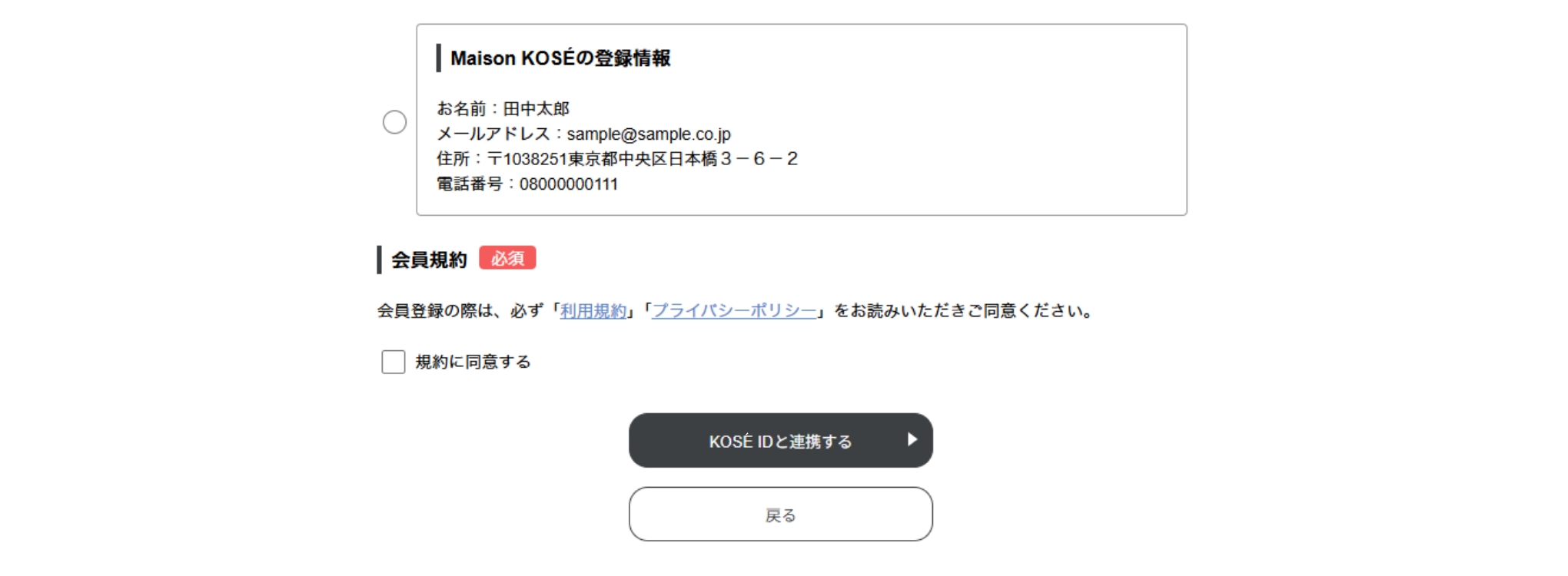
Task: Check the 規約に同意する checkbox
Action: coord(394,362)
